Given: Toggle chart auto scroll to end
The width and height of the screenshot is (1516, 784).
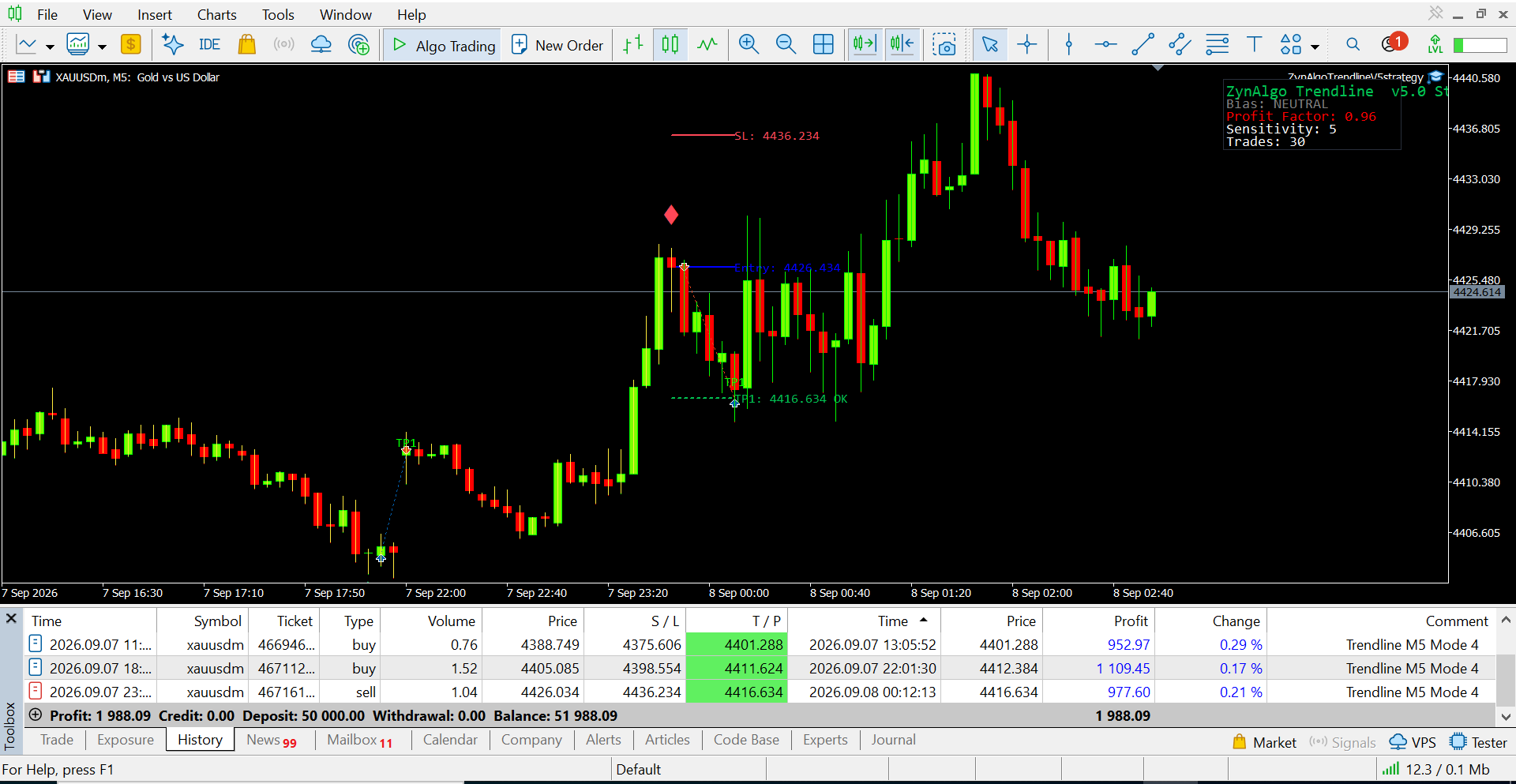Looking at the screenshot, I should pos(865,45).
